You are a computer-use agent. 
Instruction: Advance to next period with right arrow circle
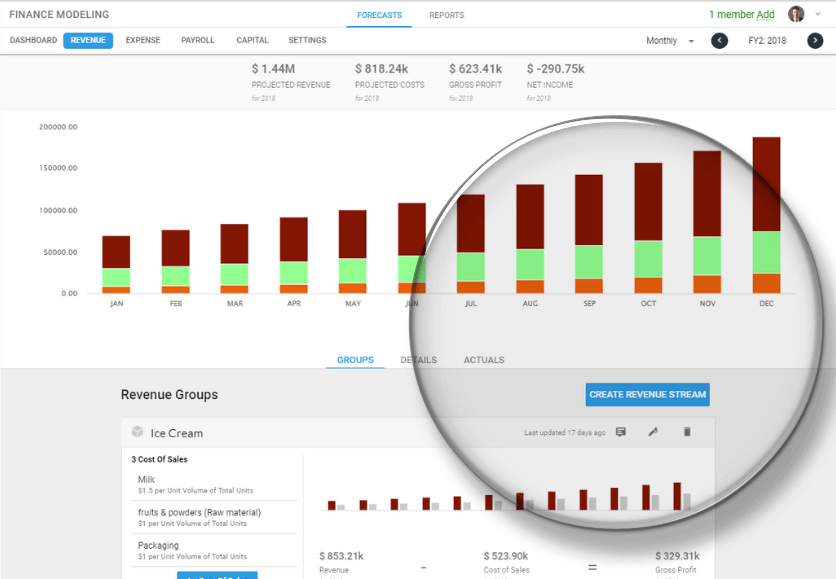tap(815, 41)
